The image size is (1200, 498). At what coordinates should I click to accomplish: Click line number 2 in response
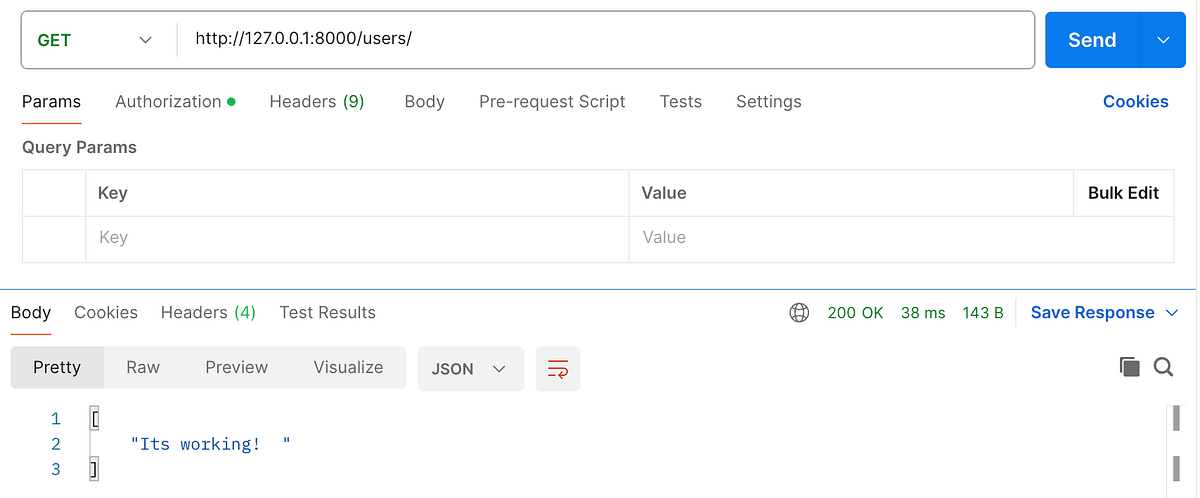point(56,444)
